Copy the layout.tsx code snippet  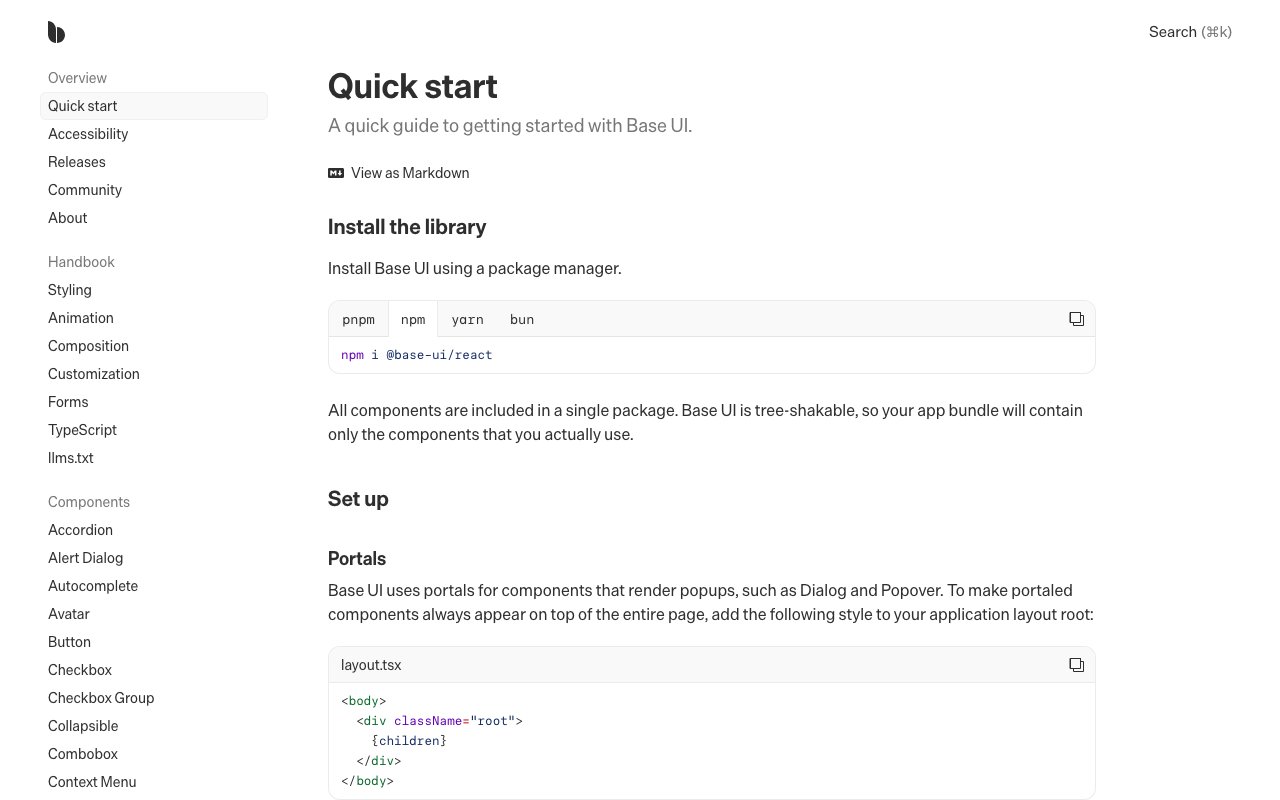[x=1076, y=665]
